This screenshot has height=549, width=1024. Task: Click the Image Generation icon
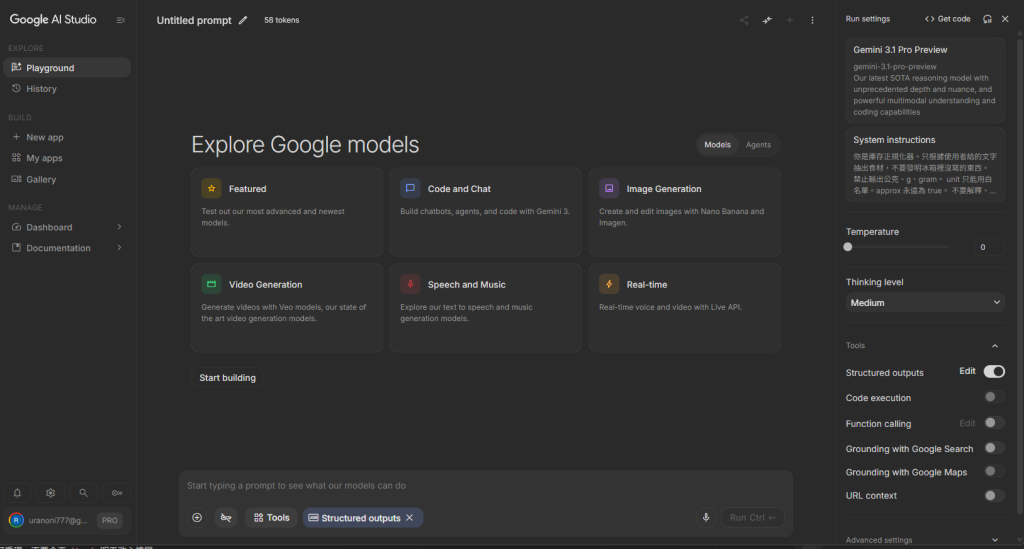coord(609,189)
